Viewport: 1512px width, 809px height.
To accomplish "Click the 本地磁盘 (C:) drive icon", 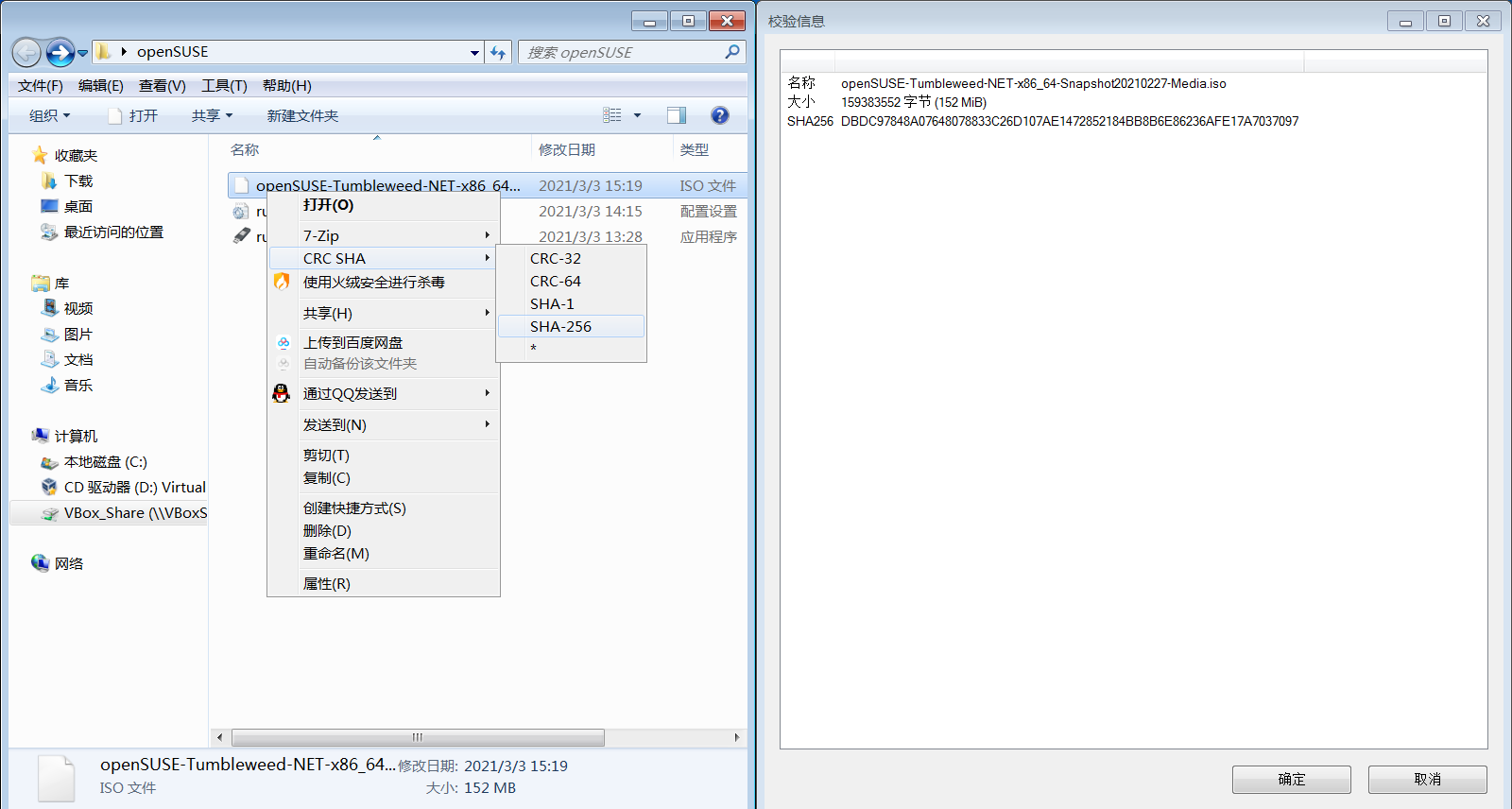I will [x=49, y=461].
